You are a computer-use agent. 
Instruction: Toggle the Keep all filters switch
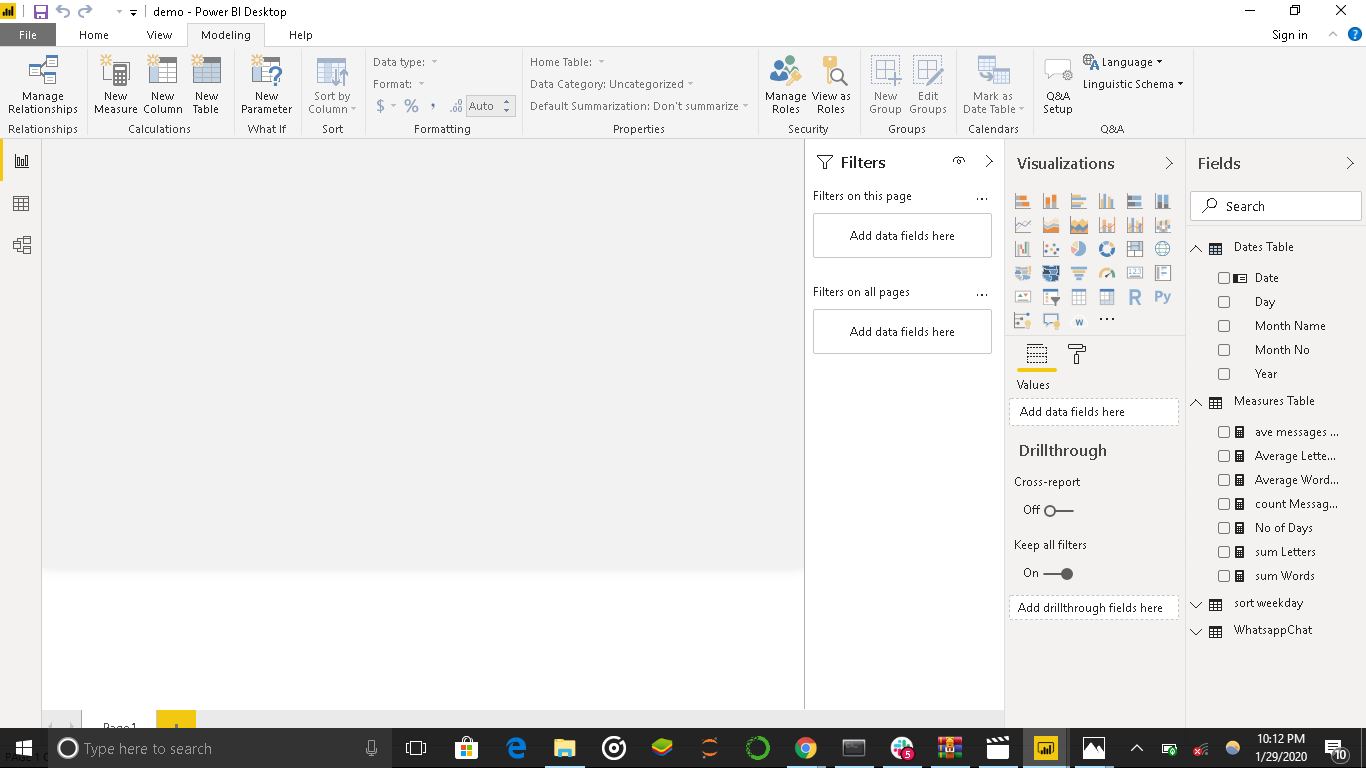tap(1058, 573)
